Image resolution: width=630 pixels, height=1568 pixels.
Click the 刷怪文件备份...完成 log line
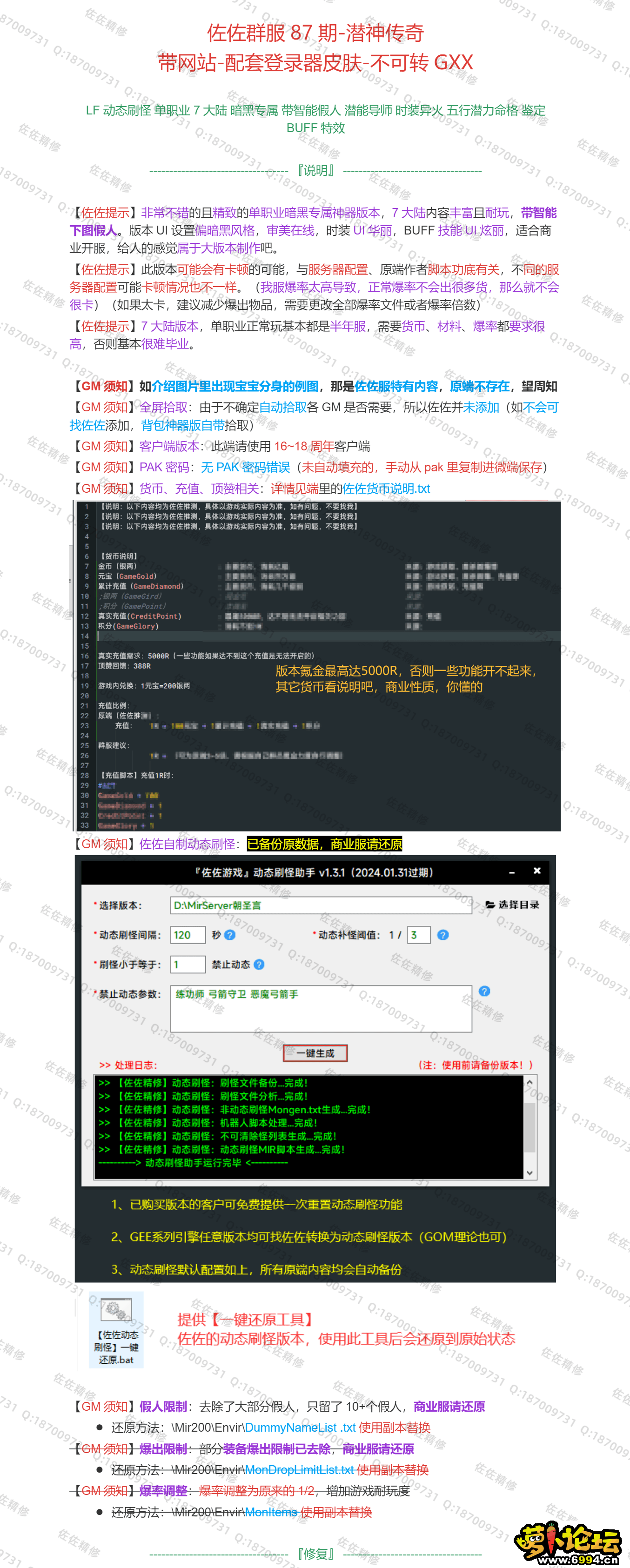[203, 1083]
